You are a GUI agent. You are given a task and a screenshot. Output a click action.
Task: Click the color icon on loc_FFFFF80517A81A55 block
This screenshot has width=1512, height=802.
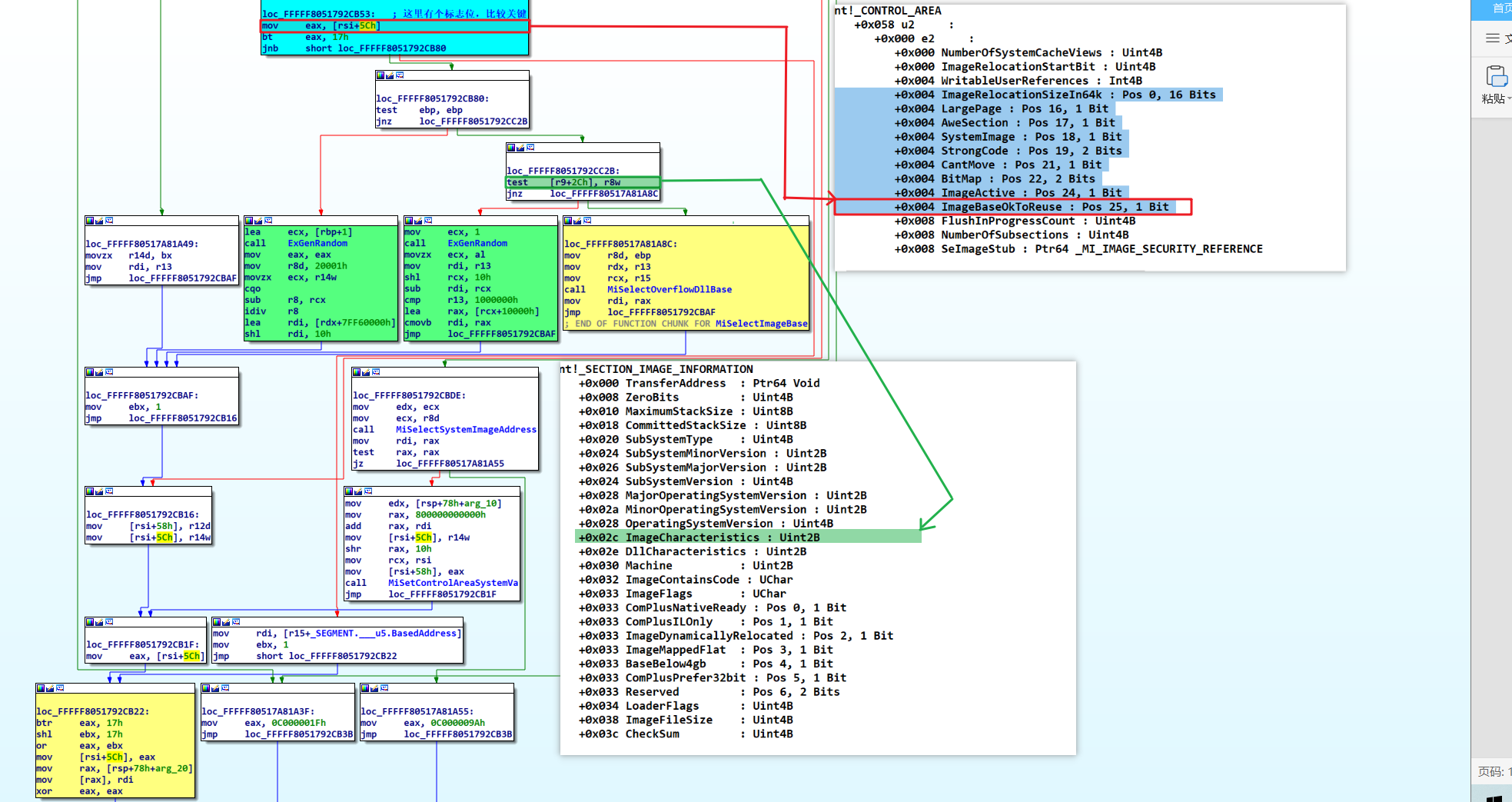(x=364, y=688)
